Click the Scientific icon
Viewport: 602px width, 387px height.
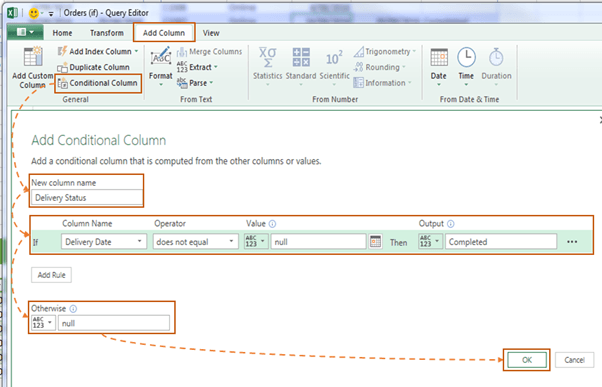click(334, 58)
